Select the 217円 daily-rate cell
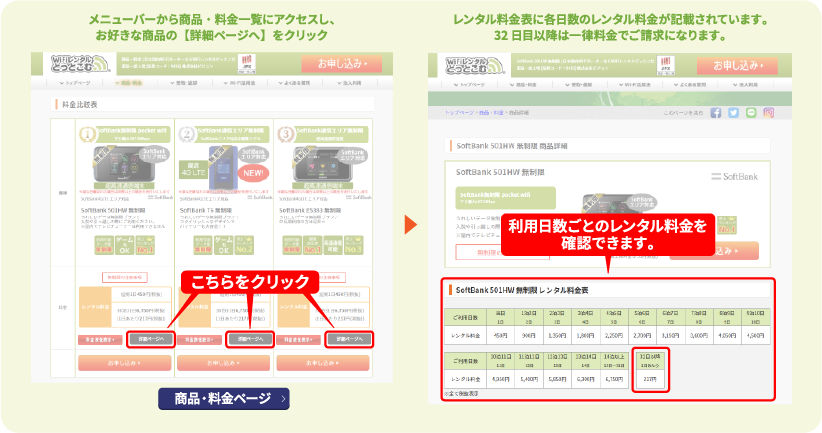The width and height of the screenshot is (822, 433). [x=650, y=379]
